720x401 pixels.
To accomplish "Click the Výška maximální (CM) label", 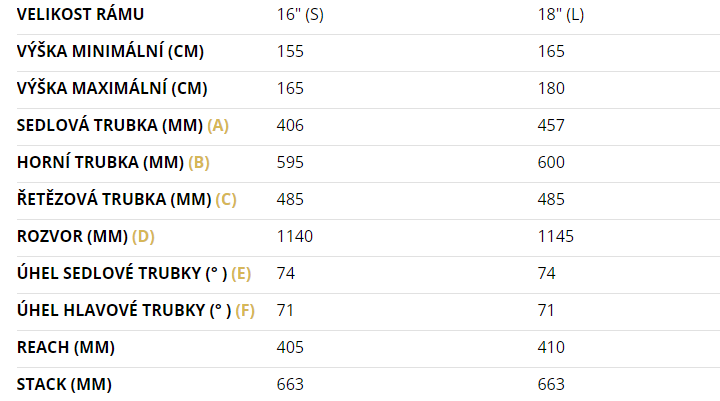I will (x=112, y=88).
